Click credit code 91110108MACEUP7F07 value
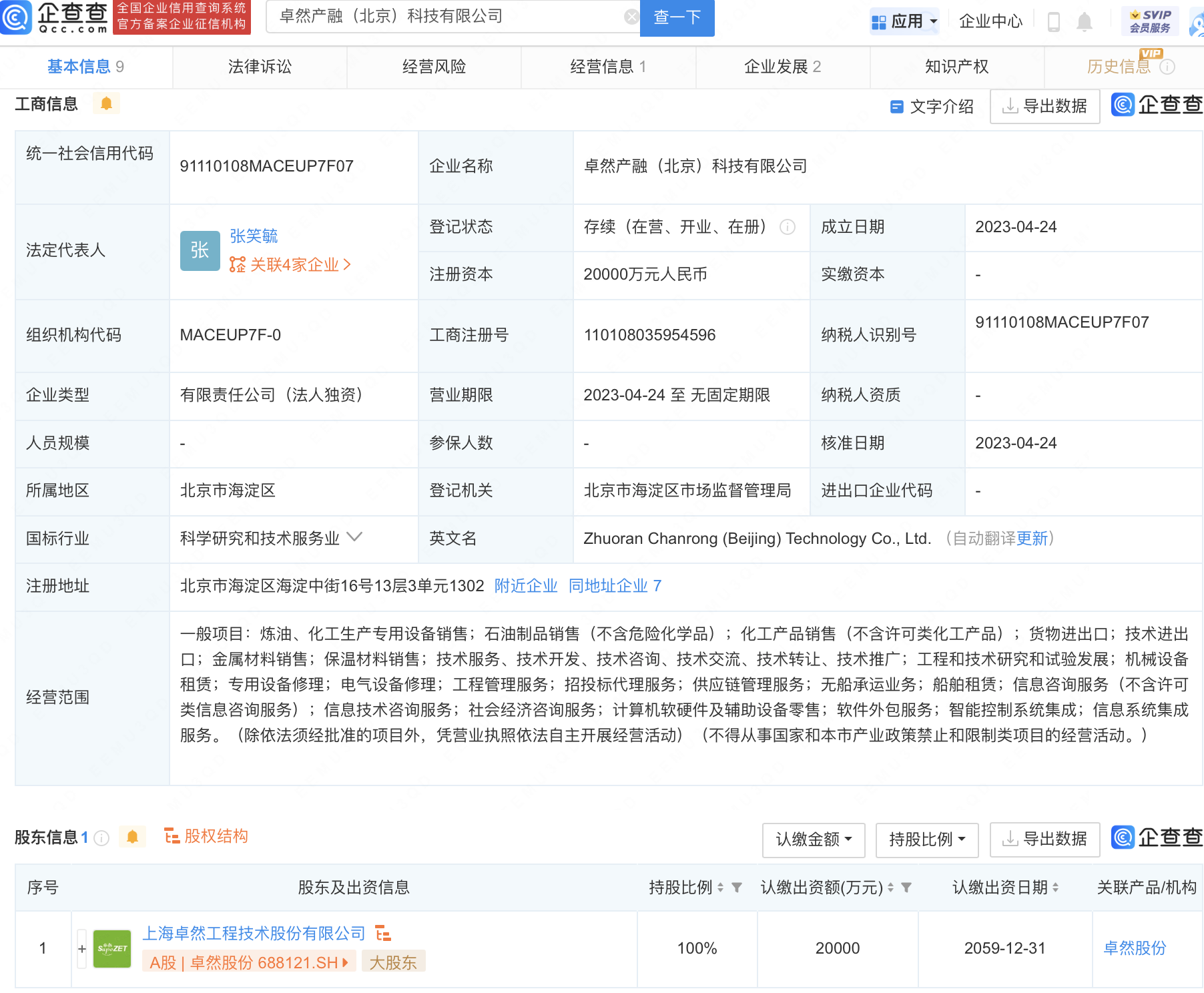This screenshot has width=1204, height=993. pos(266,166)
